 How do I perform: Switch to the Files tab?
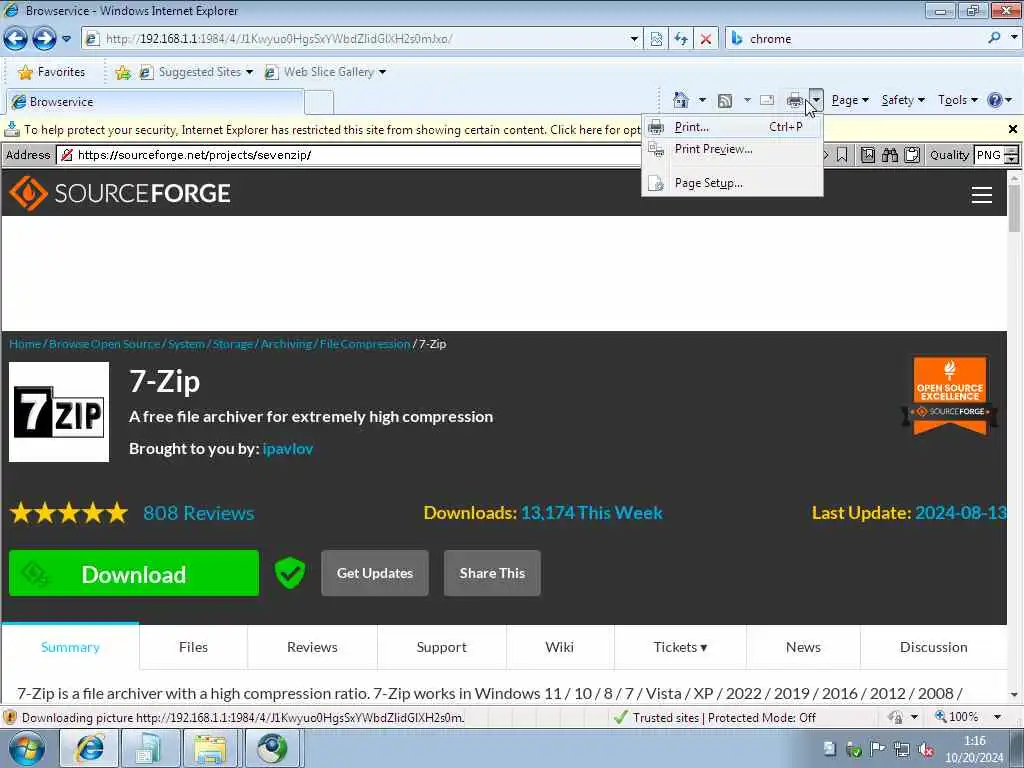[x=193, y=647]
